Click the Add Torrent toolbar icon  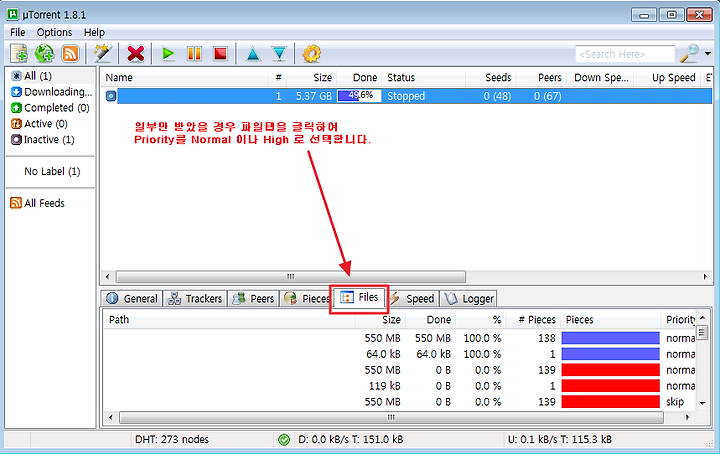(x=19, y=54)
